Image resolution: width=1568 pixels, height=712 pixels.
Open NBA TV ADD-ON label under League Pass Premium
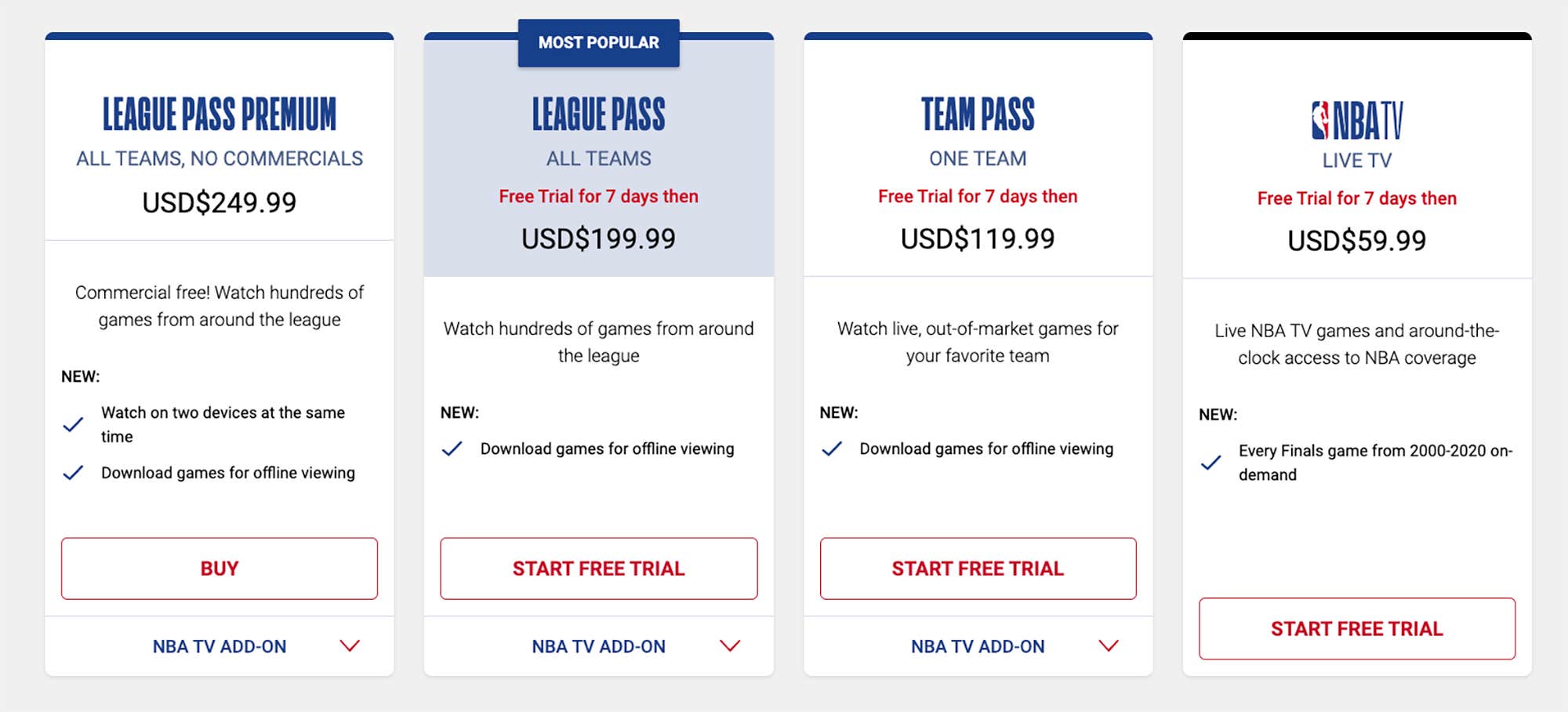tap(220, 647)
